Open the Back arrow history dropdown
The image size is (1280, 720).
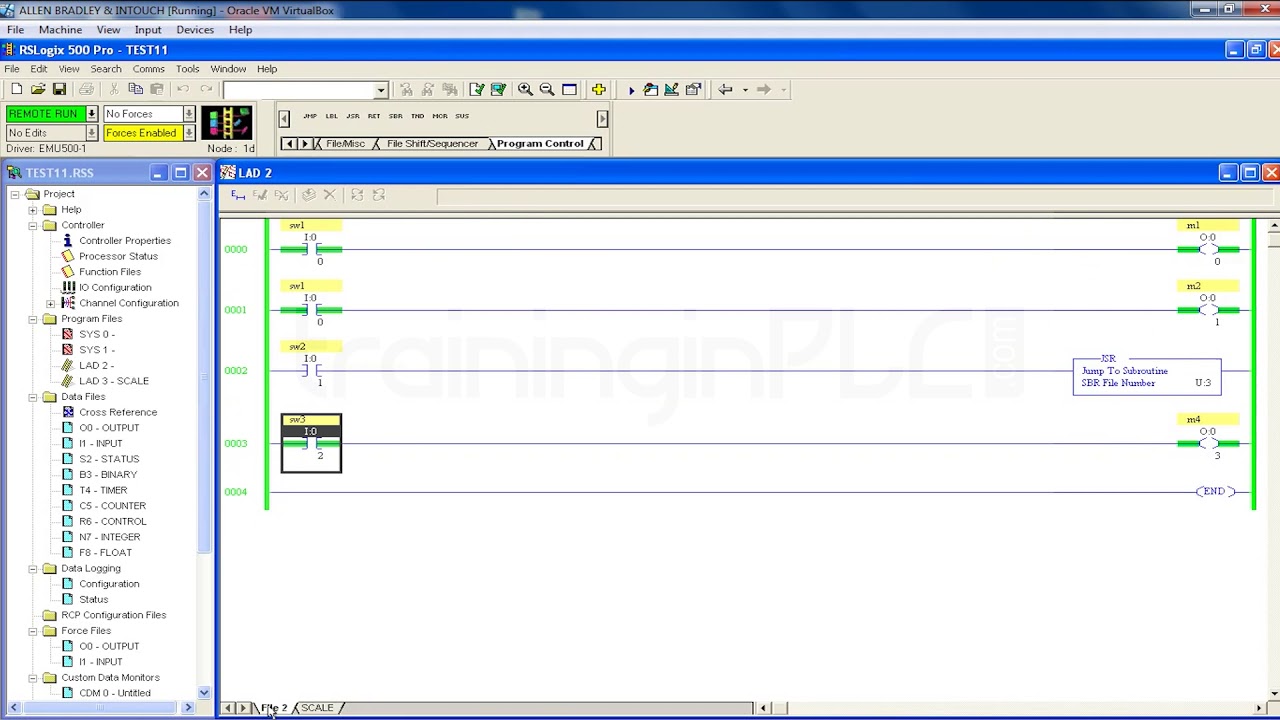coord(744,90)
